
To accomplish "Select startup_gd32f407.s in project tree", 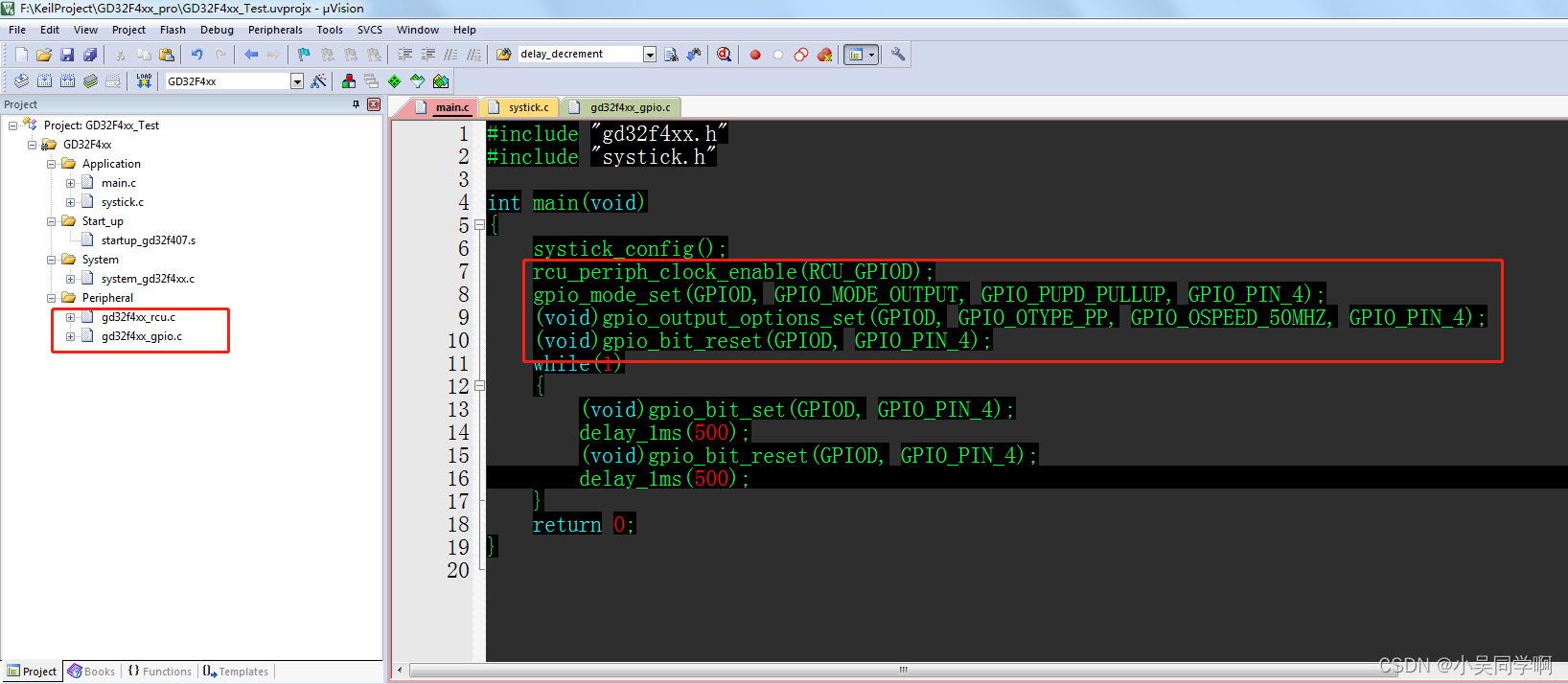I will click(148, 240).
